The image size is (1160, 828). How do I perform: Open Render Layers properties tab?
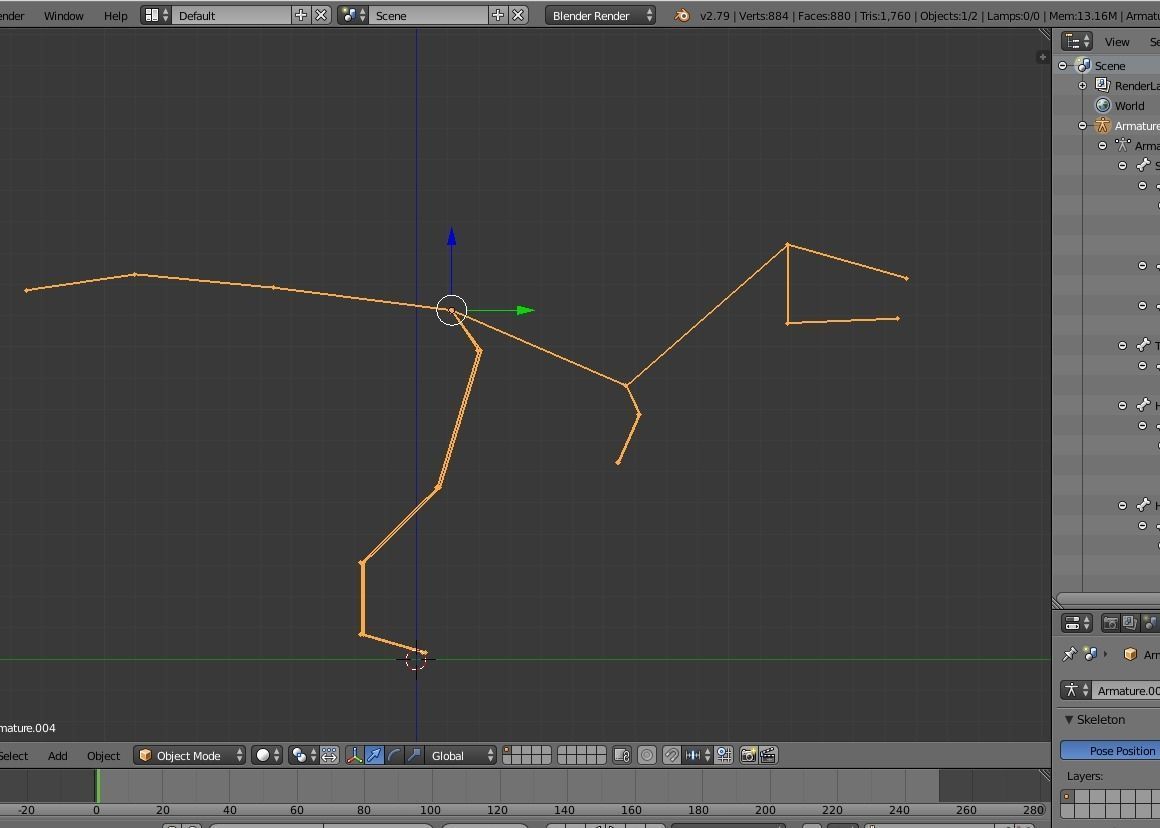click(1130, 623)
